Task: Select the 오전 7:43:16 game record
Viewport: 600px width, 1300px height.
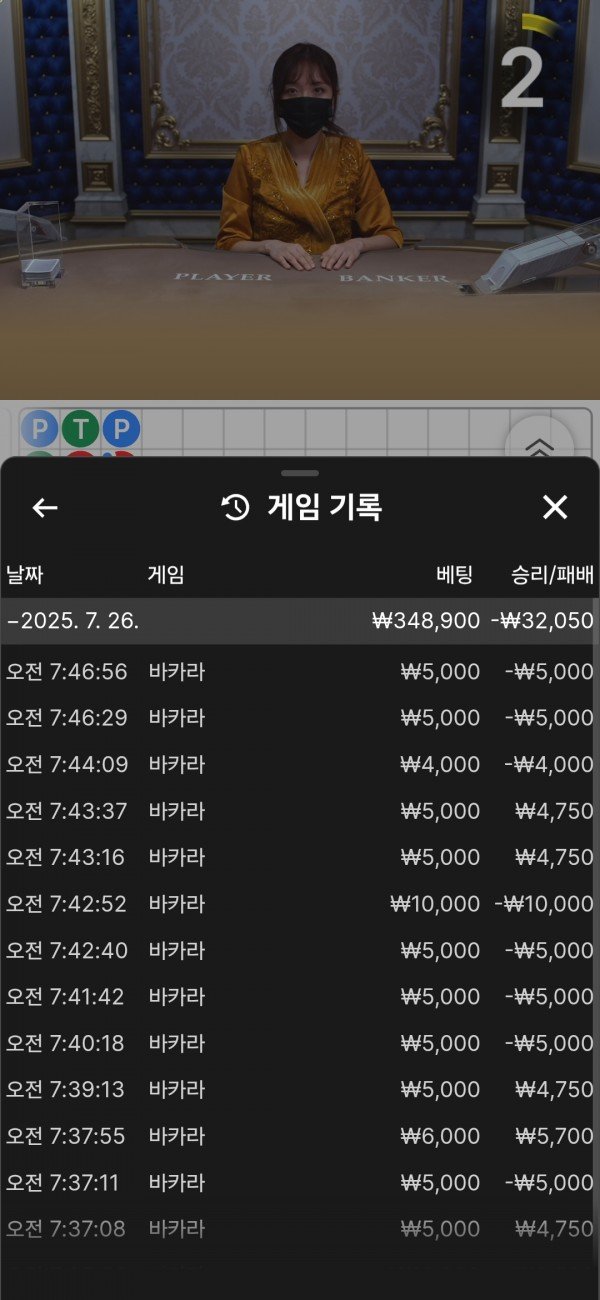Action: [x=300, y=858]
